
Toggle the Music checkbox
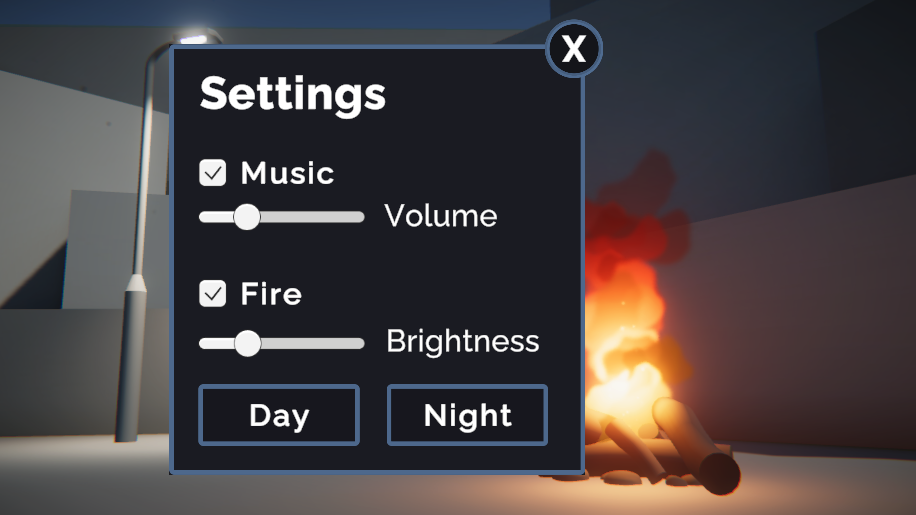tap(213, 173)
